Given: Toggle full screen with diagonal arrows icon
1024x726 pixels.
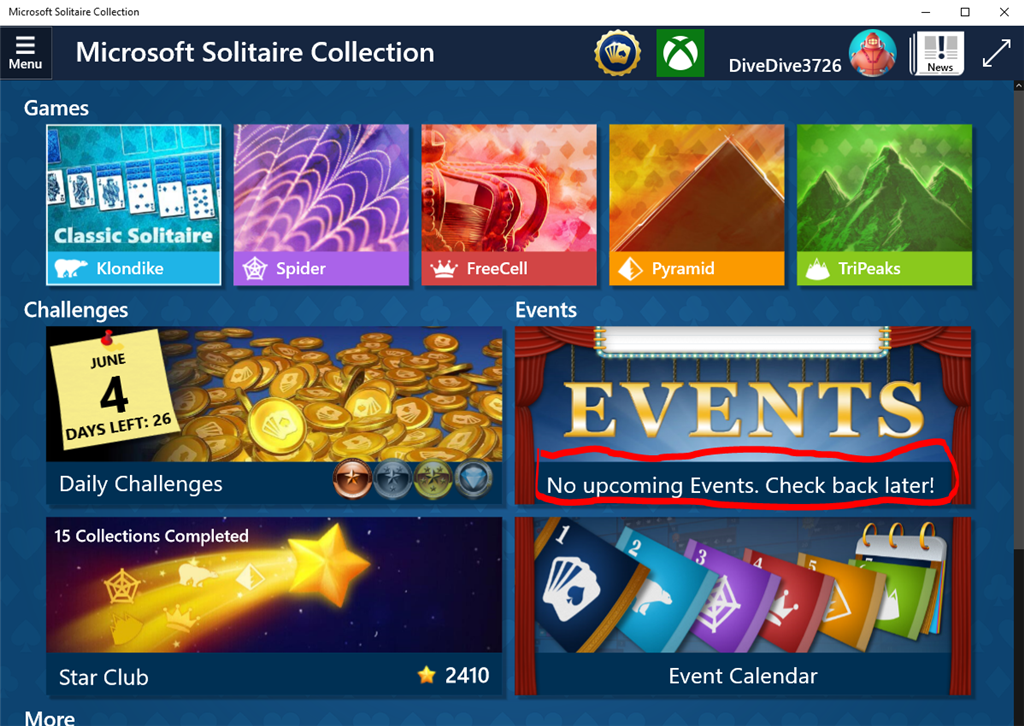Looking at the screenshot, I should point(997,53).
